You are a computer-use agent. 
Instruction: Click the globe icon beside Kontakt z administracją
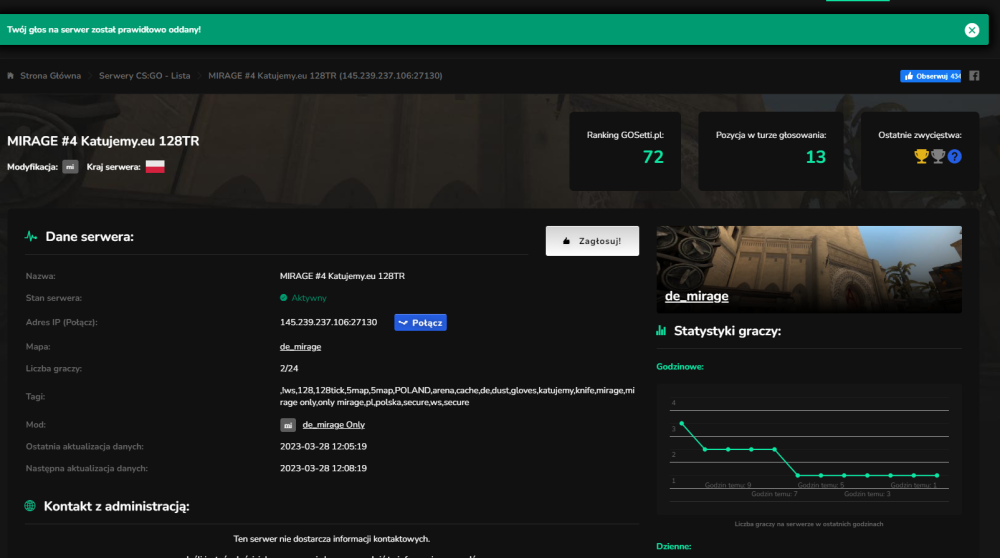30,506
